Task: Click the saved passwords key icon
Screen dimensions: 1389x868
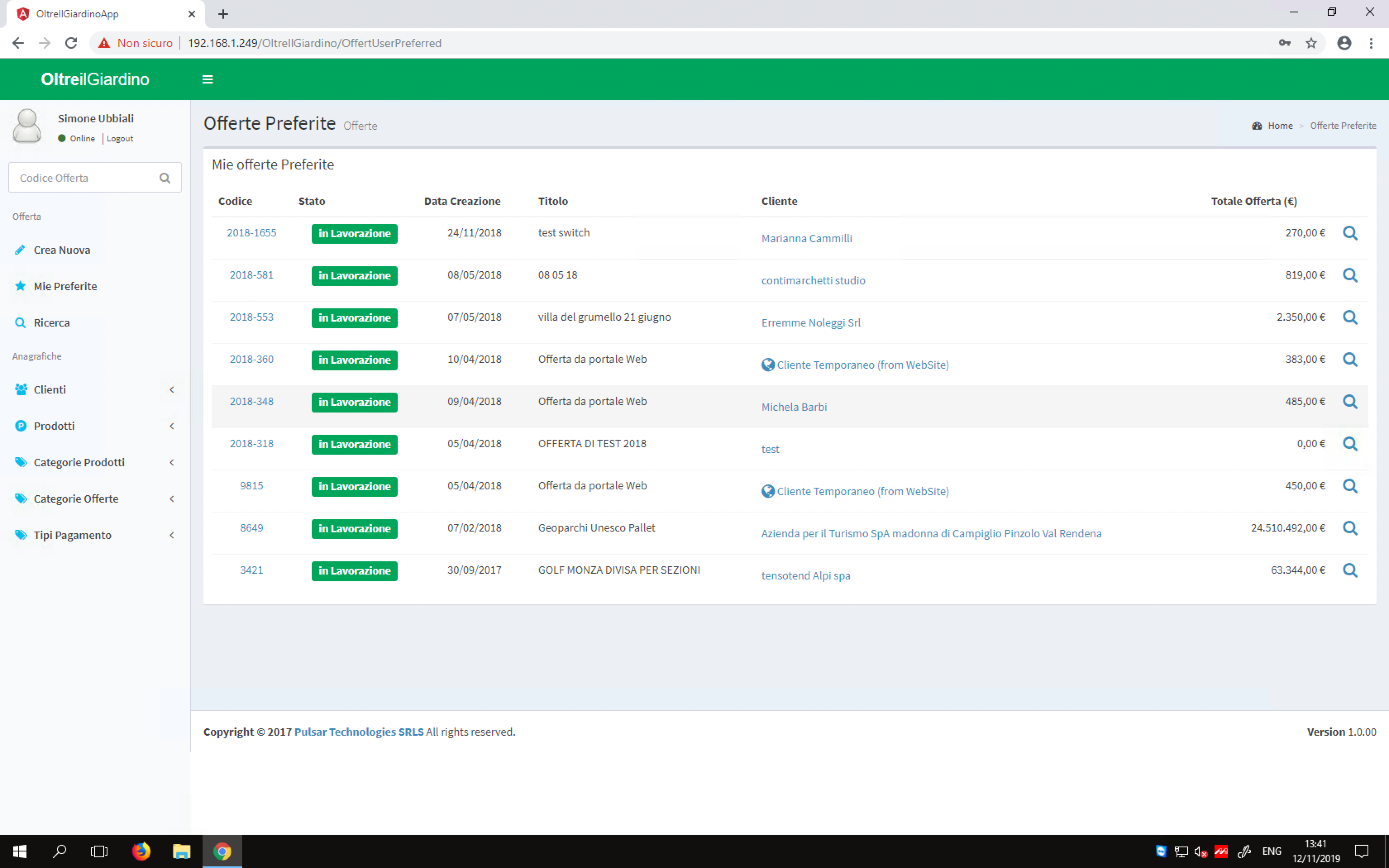Action: coord(1284,43)
